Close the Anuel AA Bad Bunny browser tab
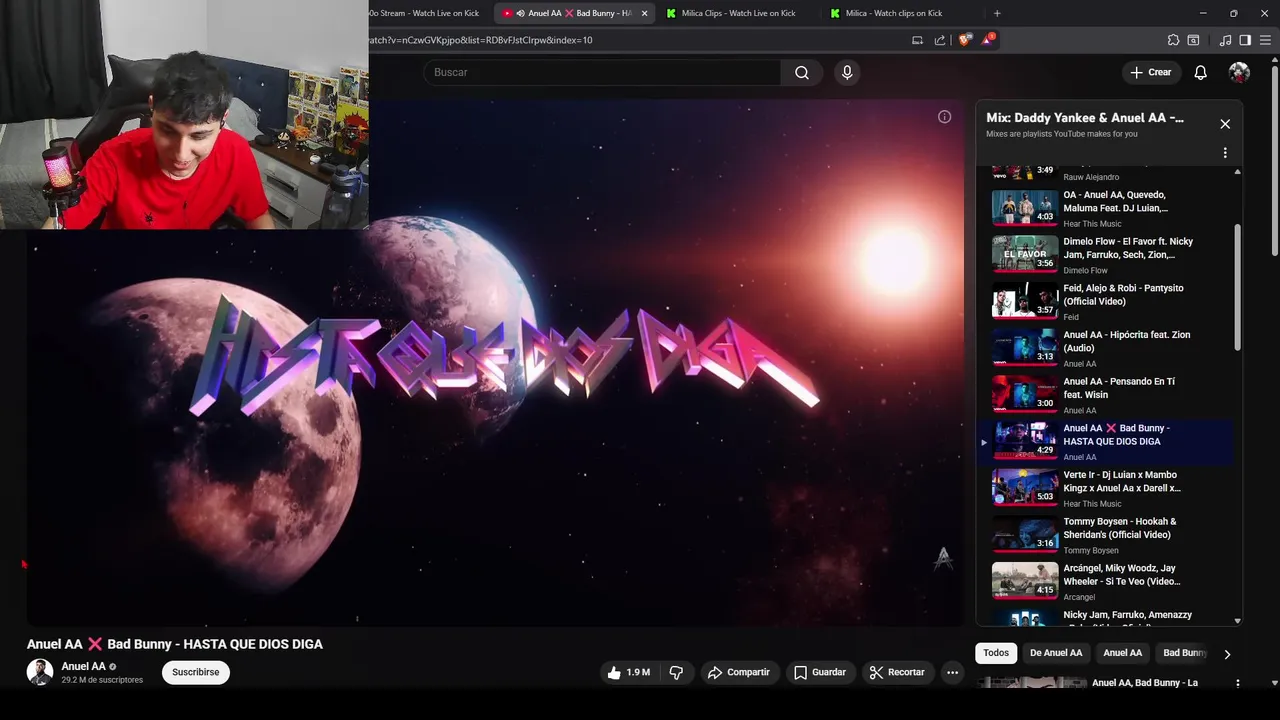The width and height of the screenshot is (1280, 720). click(644, 13)
